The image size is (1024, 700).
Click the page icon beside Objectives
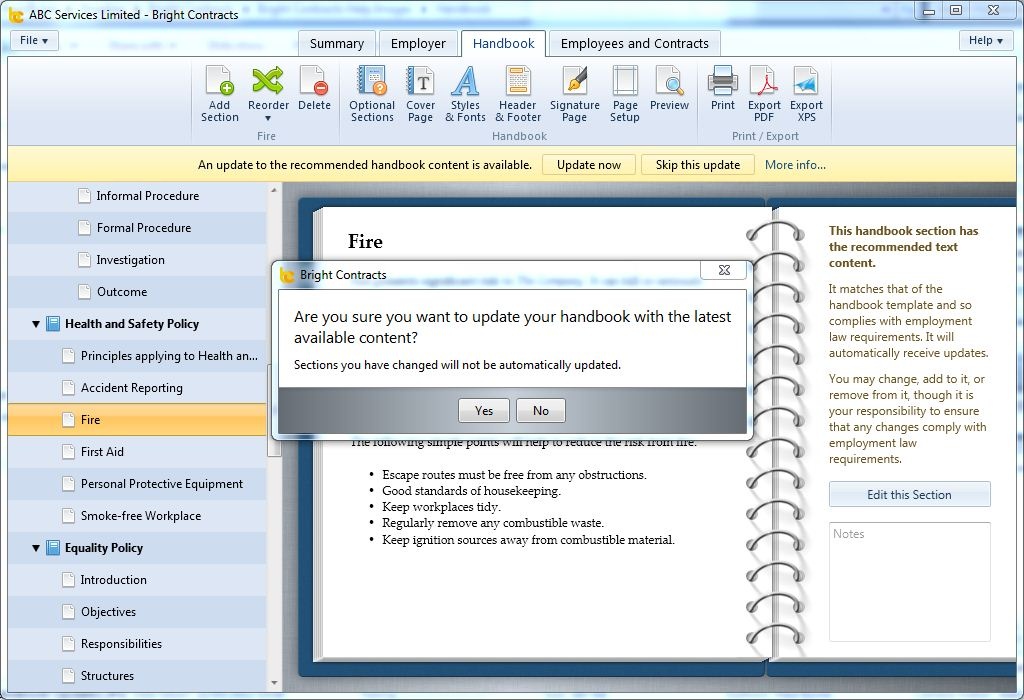[x=68, y=612]
